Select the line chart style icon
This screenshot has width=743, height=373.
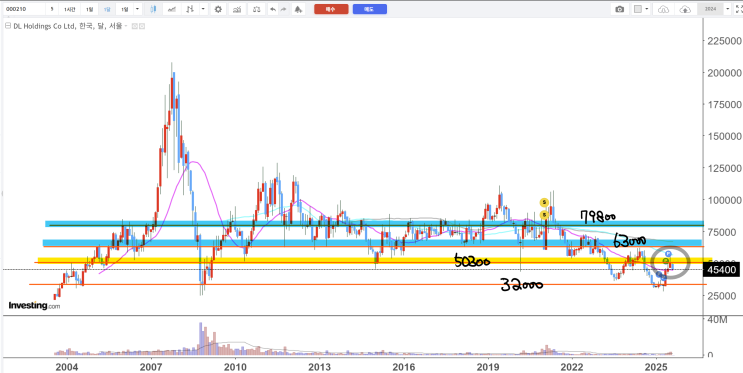coord(172,9)
